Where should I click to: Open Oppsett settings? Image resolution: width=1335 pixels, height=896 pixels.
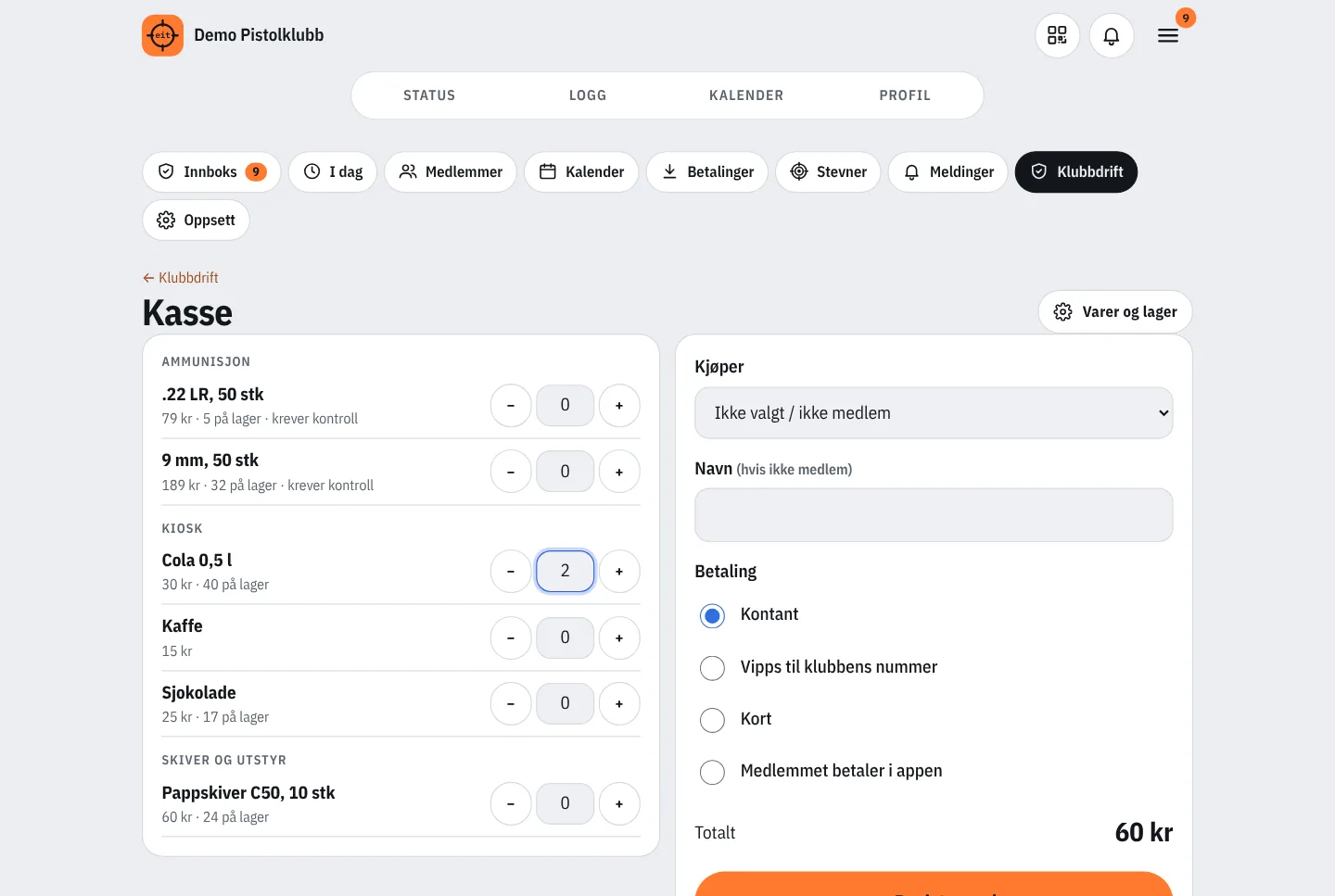(196, 220)
